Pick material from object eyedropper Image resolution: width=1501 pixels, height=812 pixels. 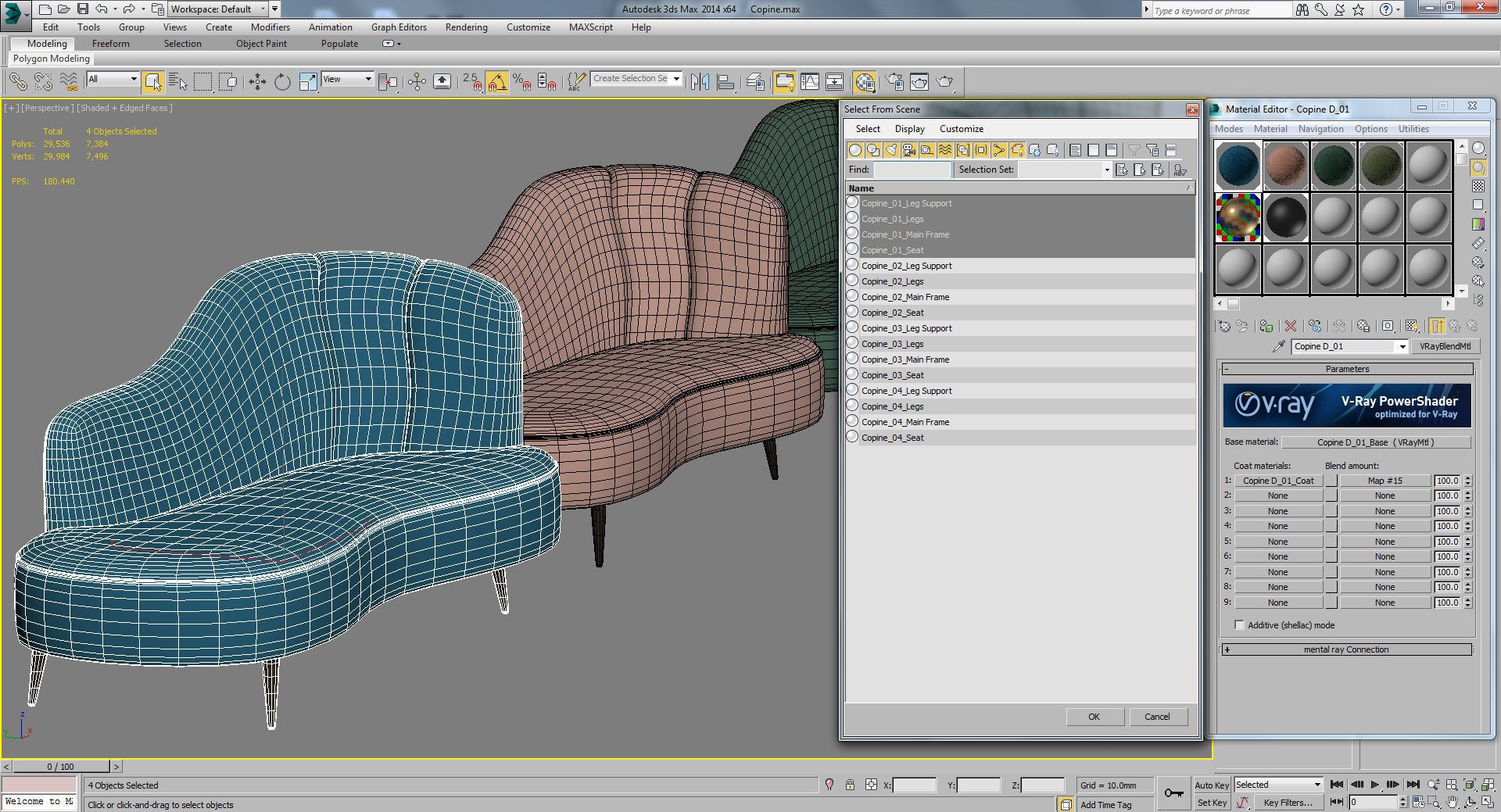(1279, 346)
